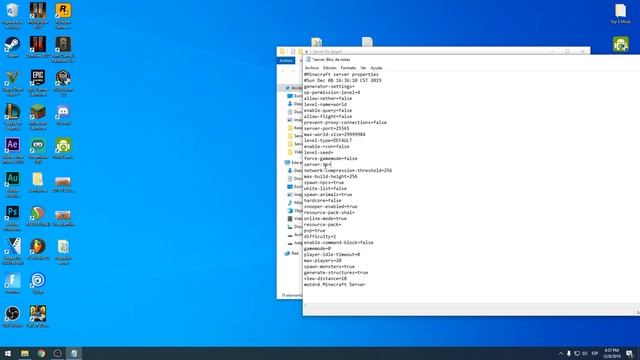Click the 'view-distance=10' line
Image resolution: width=640 pixels, height=360 pixels.
[x=325, y=278]
